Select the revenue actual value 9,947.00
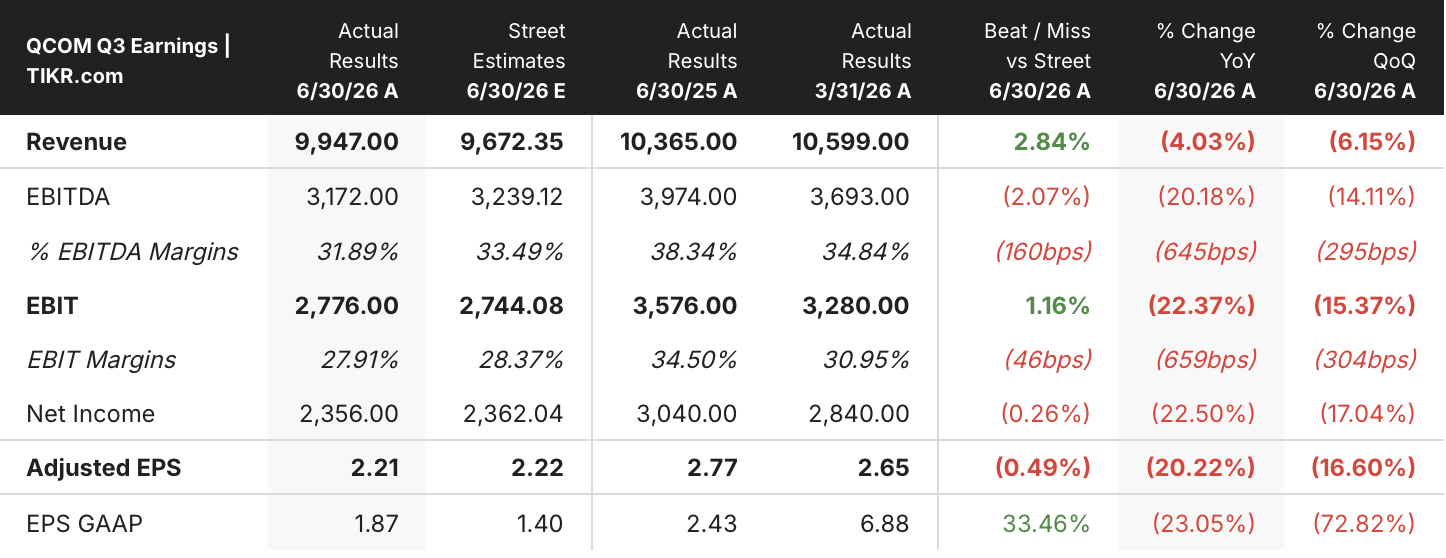This screenshot has width=1446, height=558. click(x=347, y=142)
